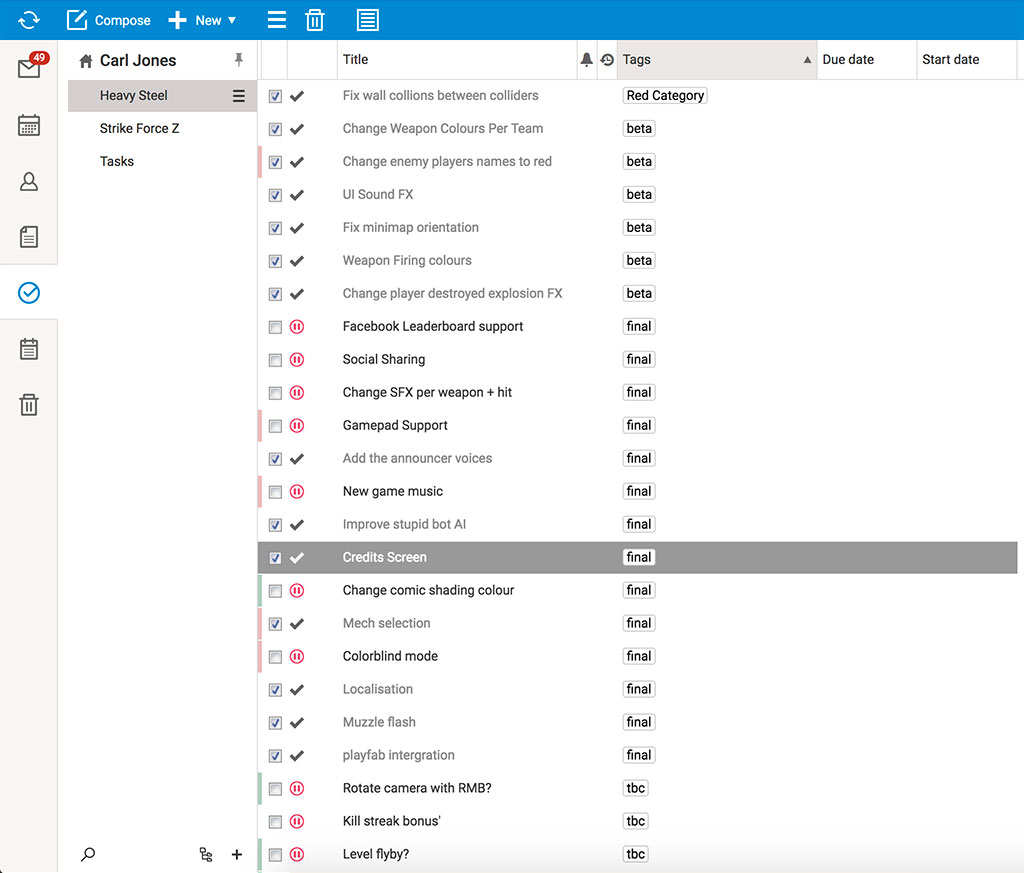1024x873 pixels.
Task: Select the task Change SFX per weapon + hit
Action: (427, 392)
